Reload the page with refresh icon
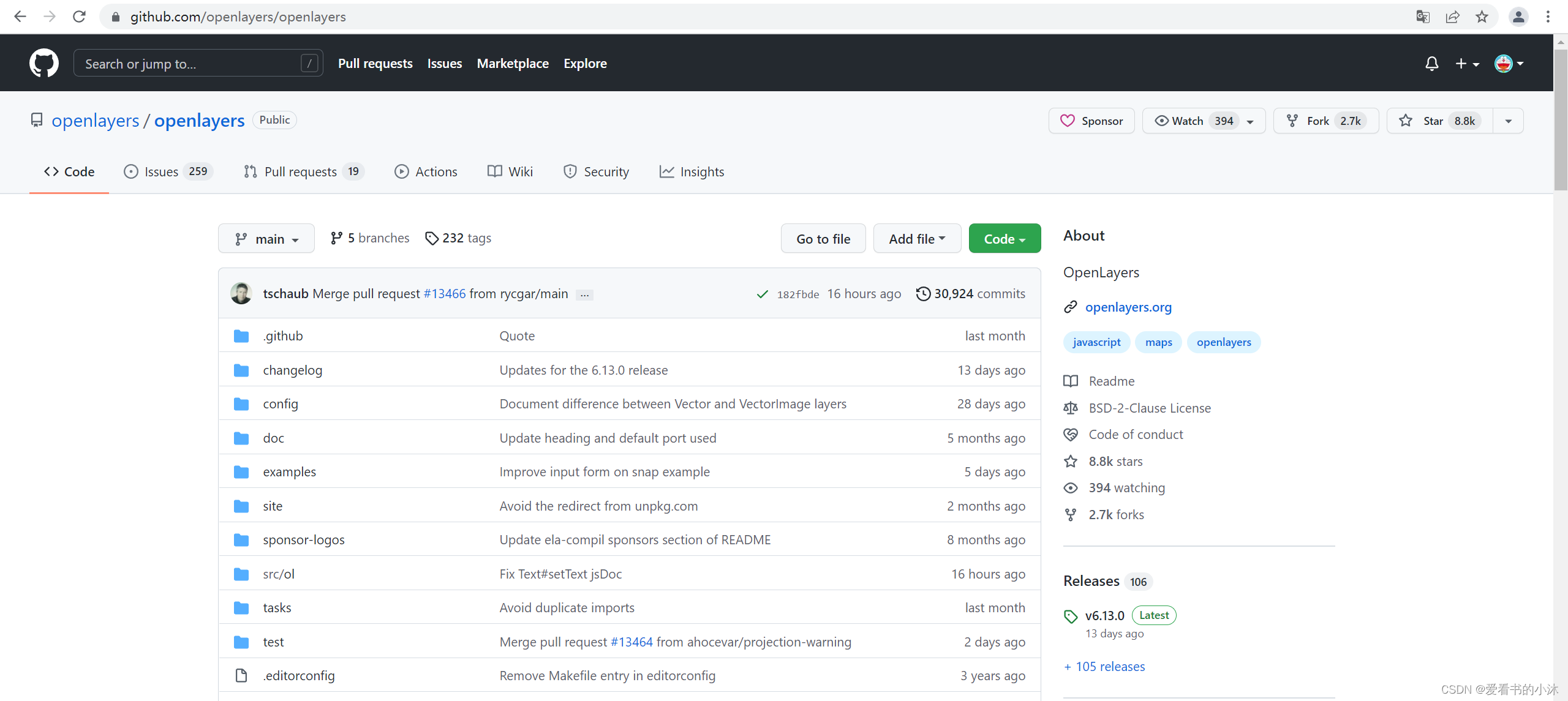Viewport: 1568px width, 701px height. [x=79, y=17]
